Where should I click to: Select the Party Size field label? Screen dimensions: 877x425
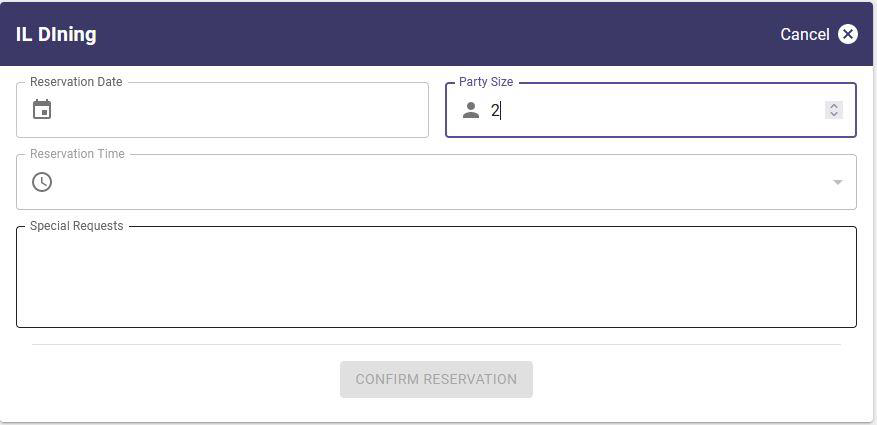click(486, 82)
